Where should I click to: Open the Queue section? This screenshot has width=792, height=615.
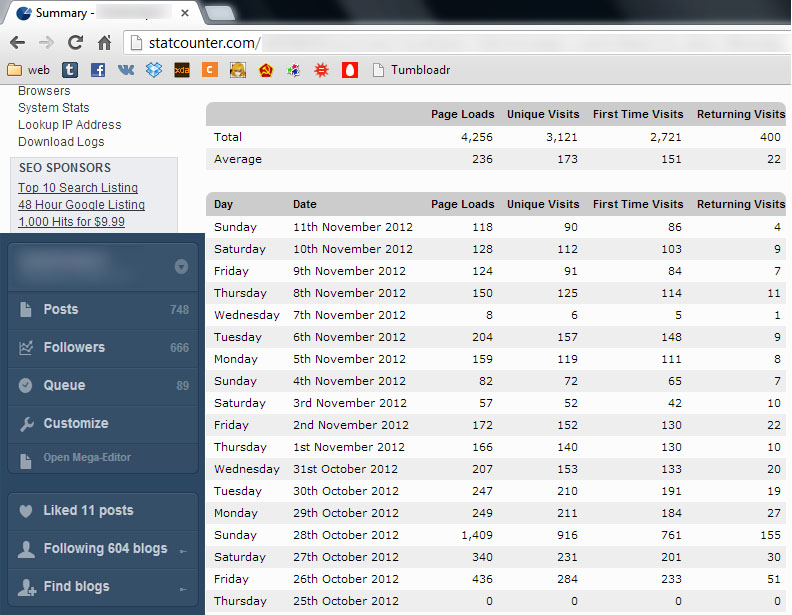coord(64,386)
